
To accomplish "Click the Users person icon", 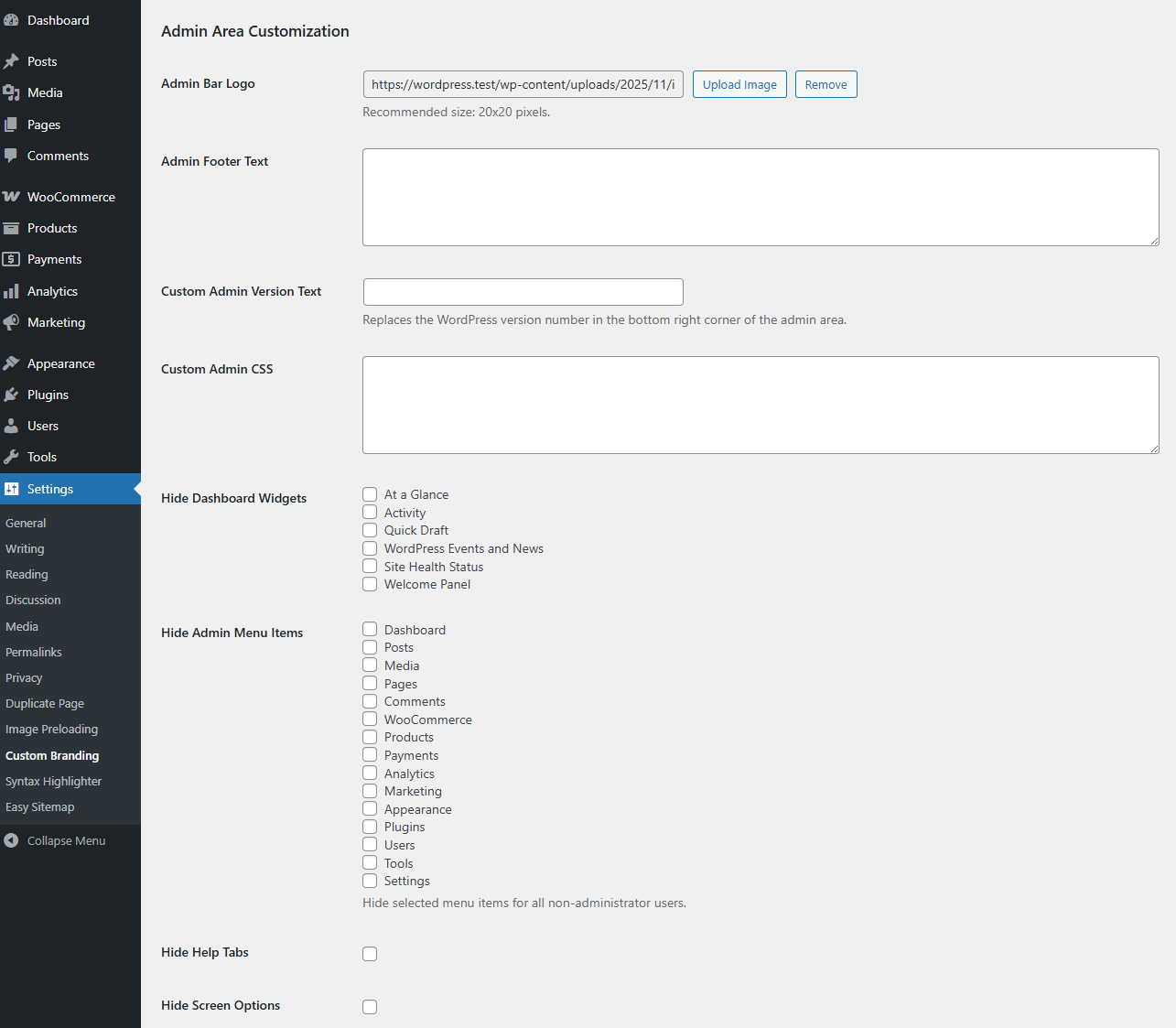I will (11, 426).
